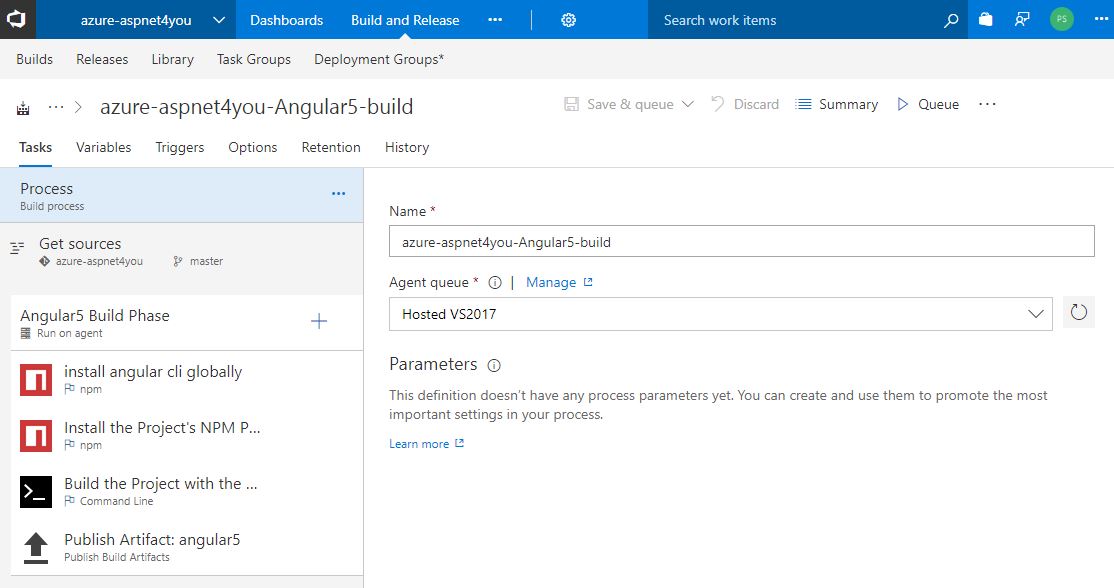This screenshot has width=1114, height=588.
Task: Select the Build the Project with the task
Action: 187,491
